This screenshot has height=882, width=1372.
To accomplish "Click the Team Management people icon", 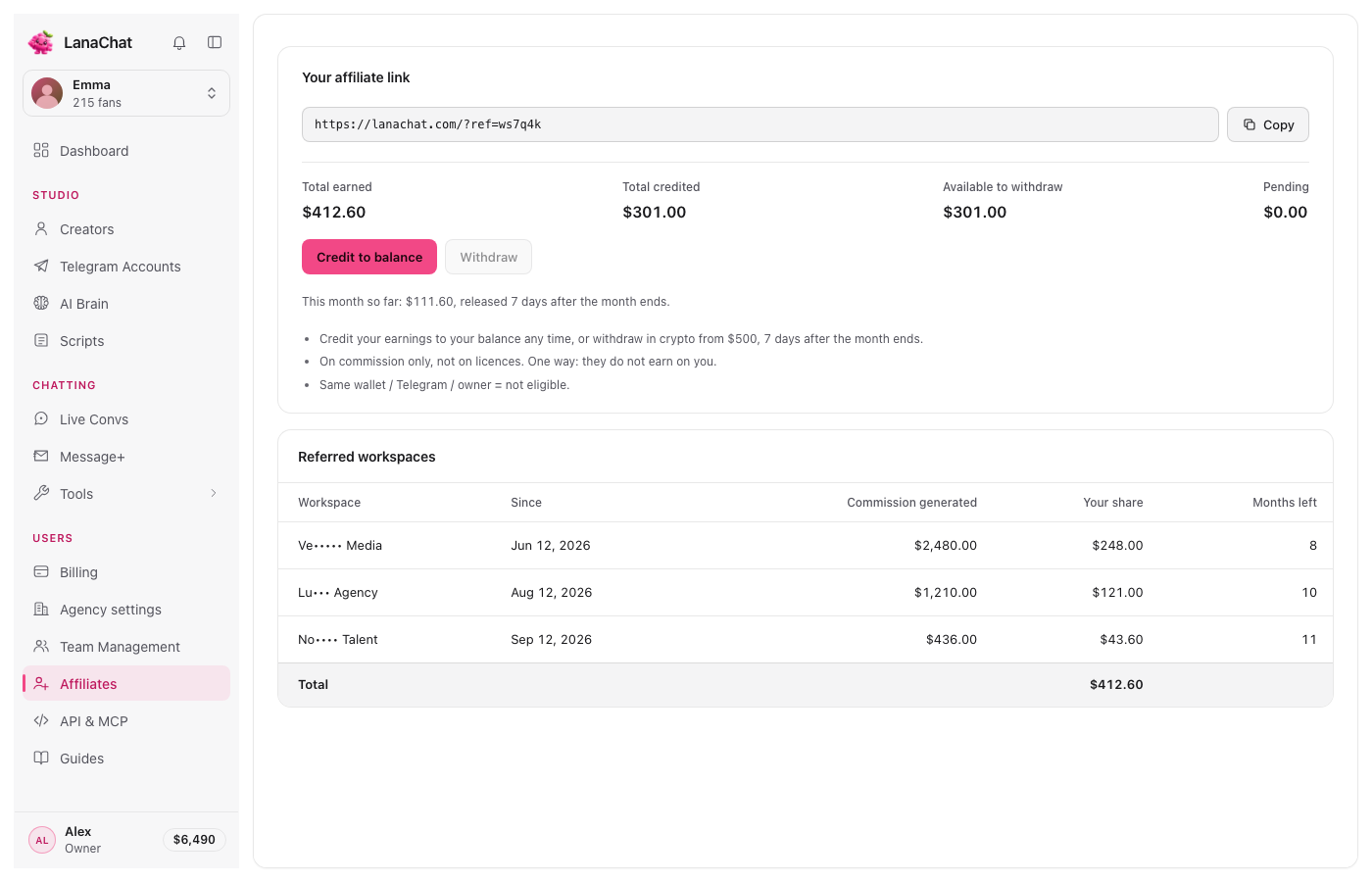I will point(41,646).
